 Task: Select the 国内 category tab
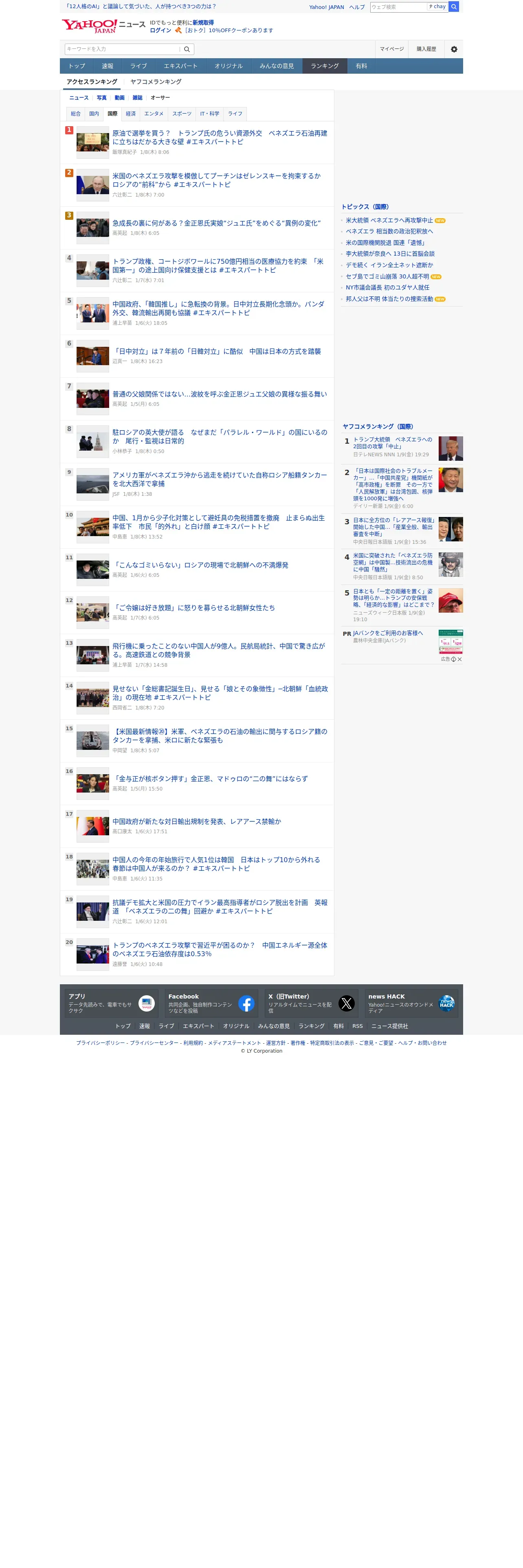pos(94,114)
